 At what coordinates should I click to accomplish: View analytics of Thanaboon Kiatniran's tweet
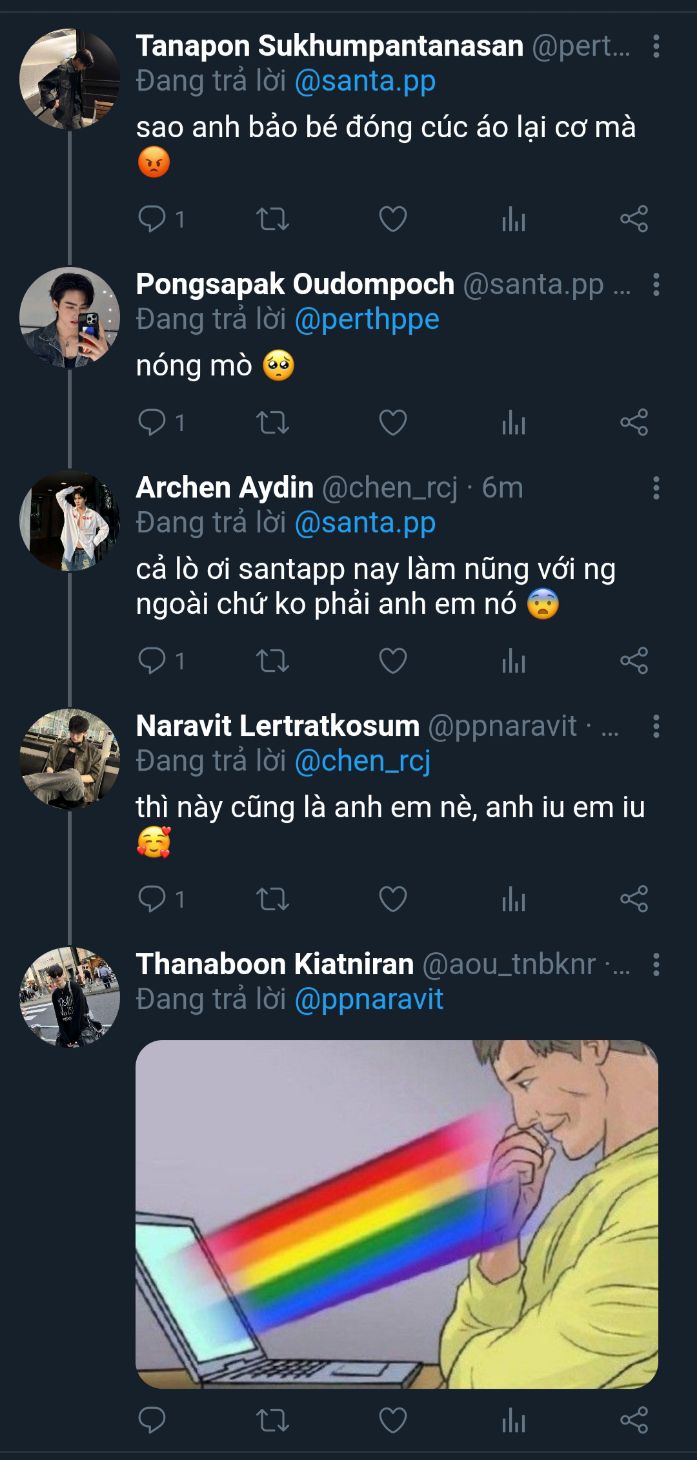(513, 1420)
